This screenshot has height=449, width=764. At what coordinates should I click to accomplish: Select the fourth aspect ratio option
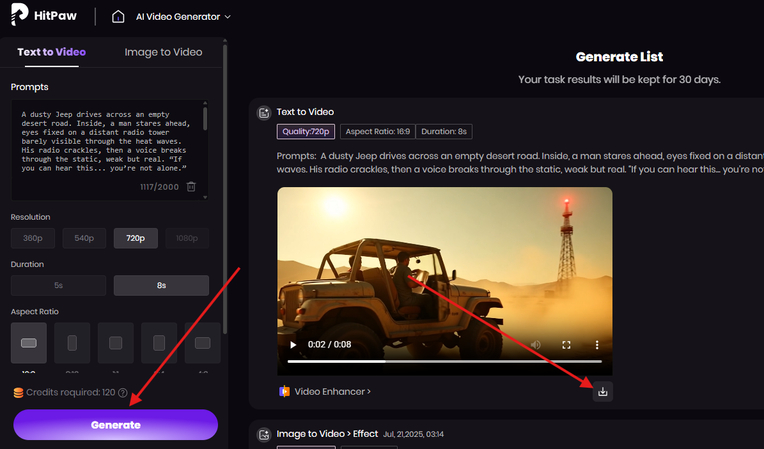[x=159, y=343]
